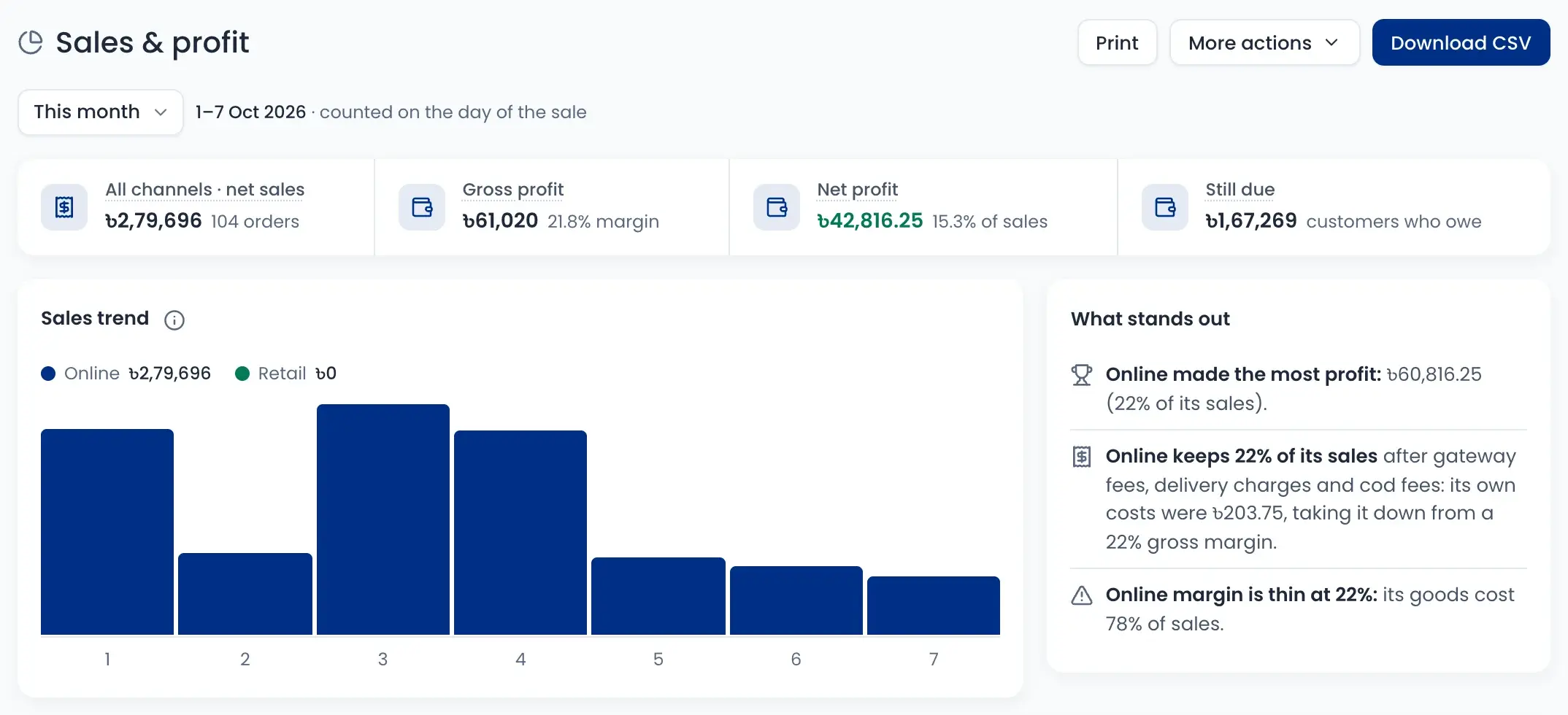Viewport: 1568px width, 715px height.
Task: Click the trophy icon for most profit
Action: pyautogui.click(x=1082, y=375)
